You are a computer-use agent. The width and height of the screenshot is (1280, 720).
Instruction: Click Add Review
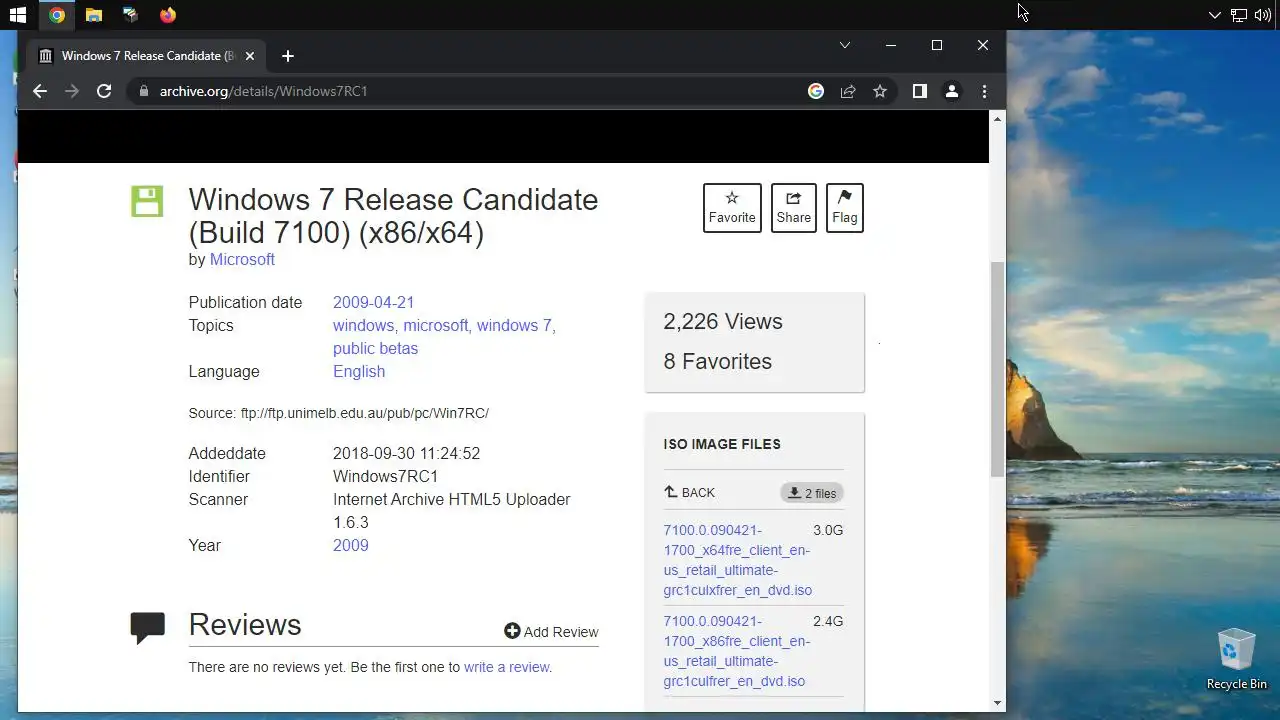[551, 631]
